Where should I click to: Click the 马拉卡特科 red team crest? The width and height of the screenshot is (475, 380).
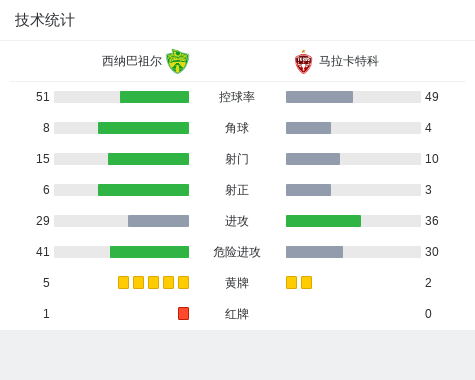click(x=303, y=62)
